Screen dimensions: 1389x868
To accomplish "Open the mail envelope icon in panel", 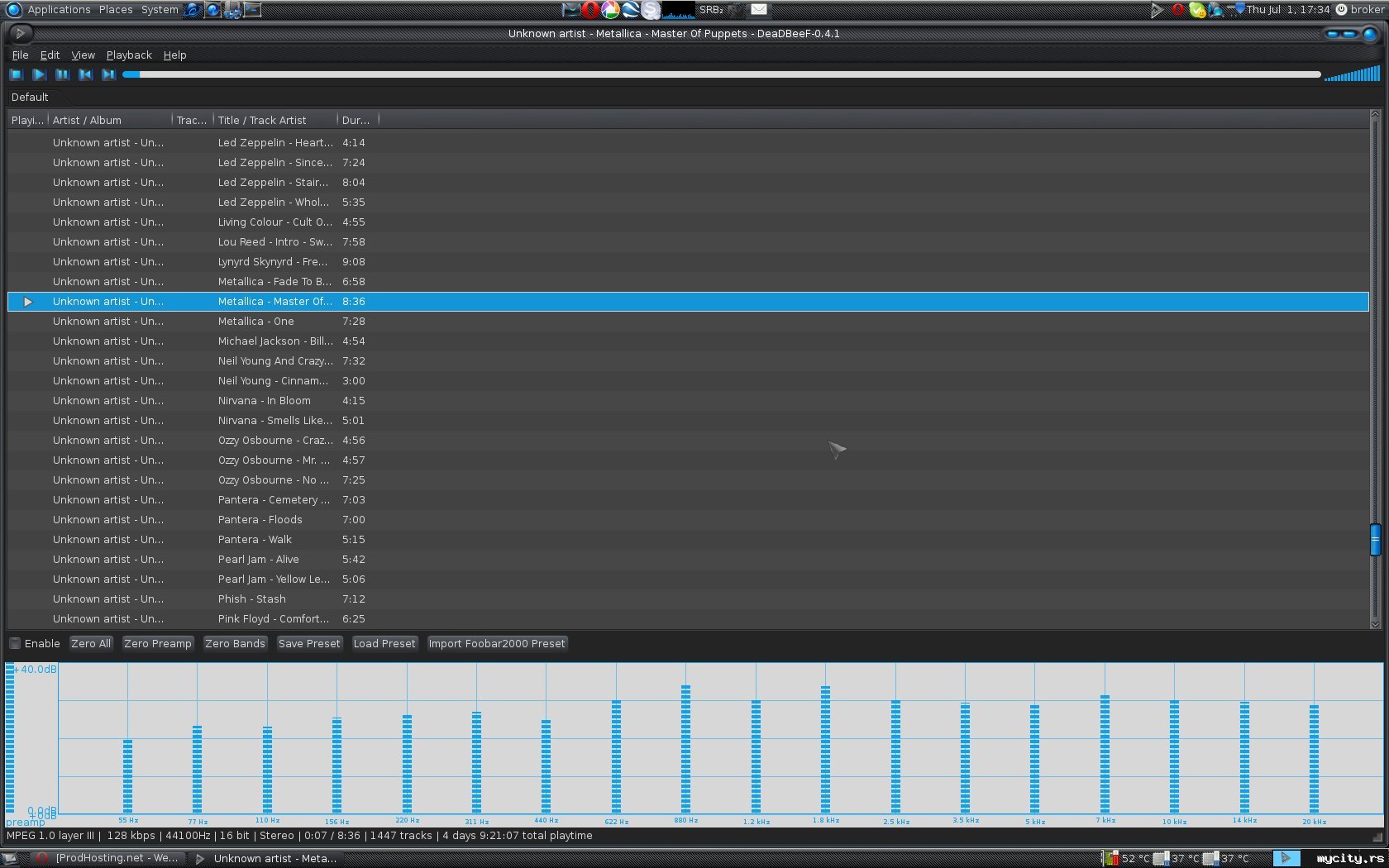I will coord(759,10).
